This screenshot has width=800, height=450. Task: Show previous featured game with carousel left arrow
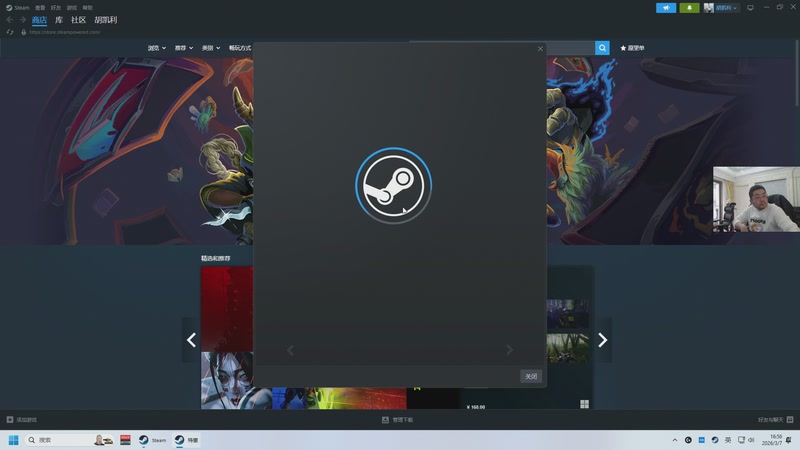pyautogui.click(x=191, y=340)
